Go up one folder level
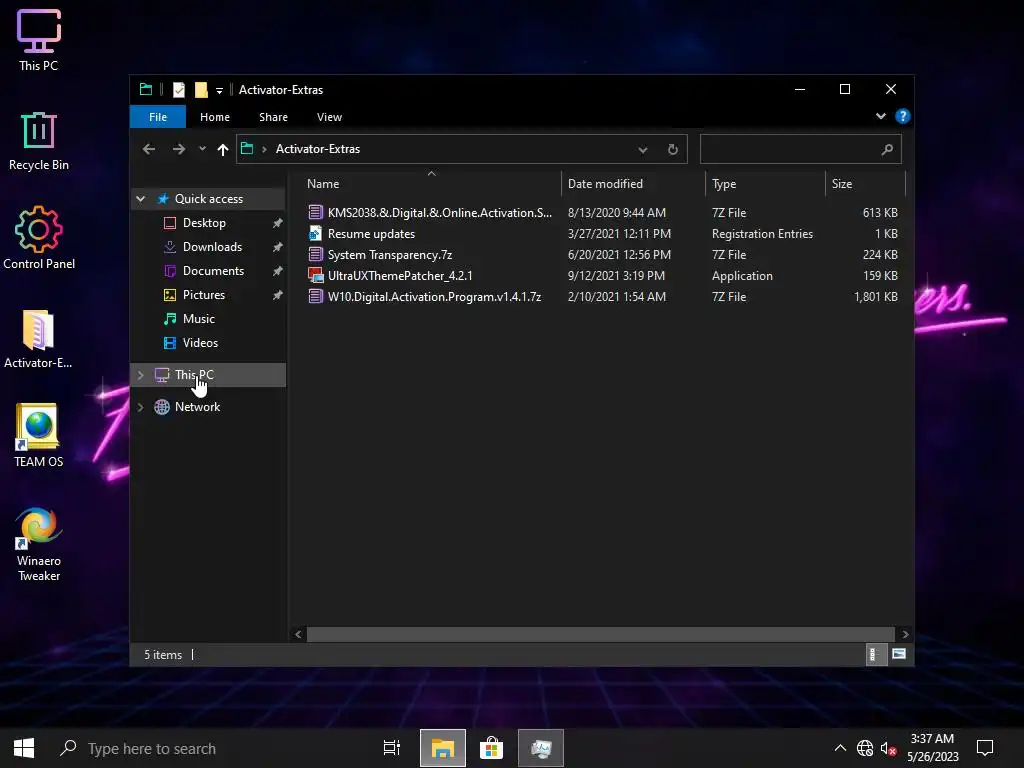The image size is (1024, 768). [223, 150]
